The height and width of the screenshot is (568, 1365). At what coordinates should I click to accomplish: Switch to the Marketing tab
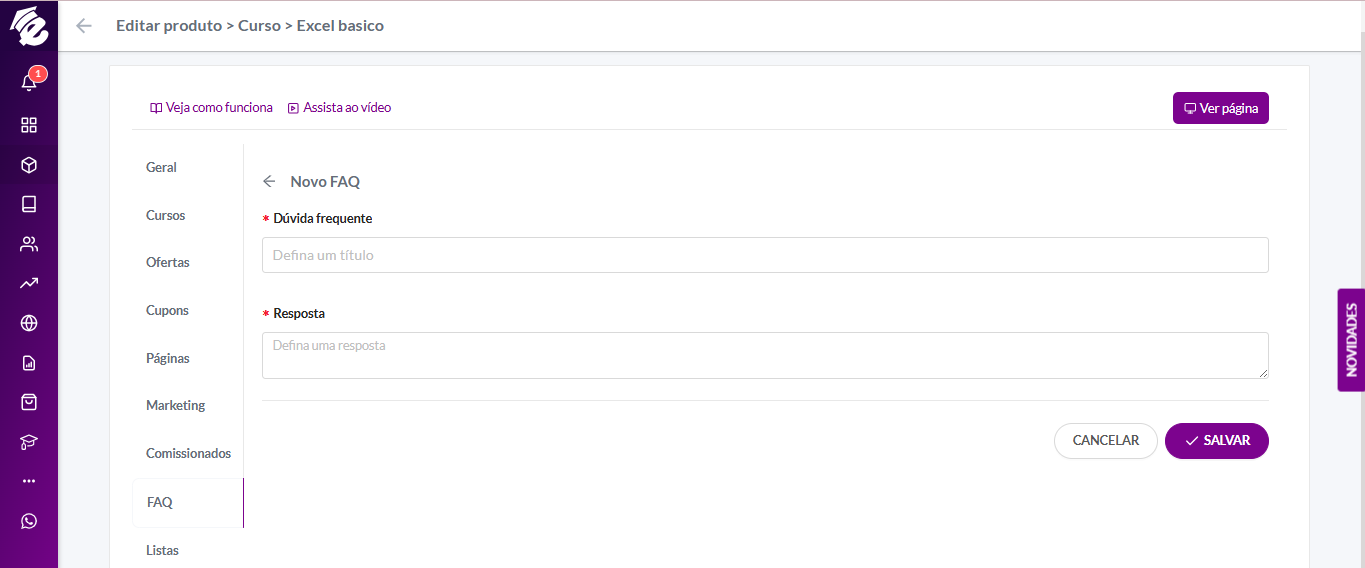175,405
